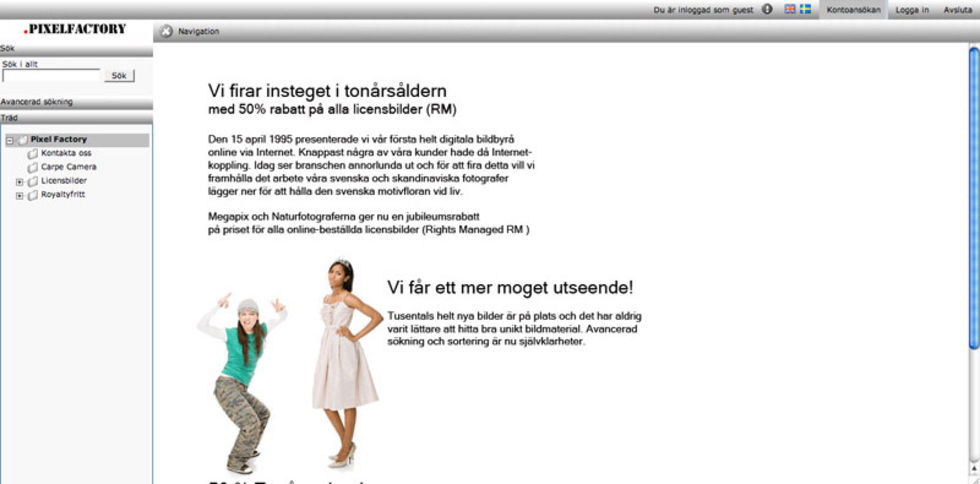Select Royaltyfritt in the tree
980x484 pixels.
(x=63, y=194)
